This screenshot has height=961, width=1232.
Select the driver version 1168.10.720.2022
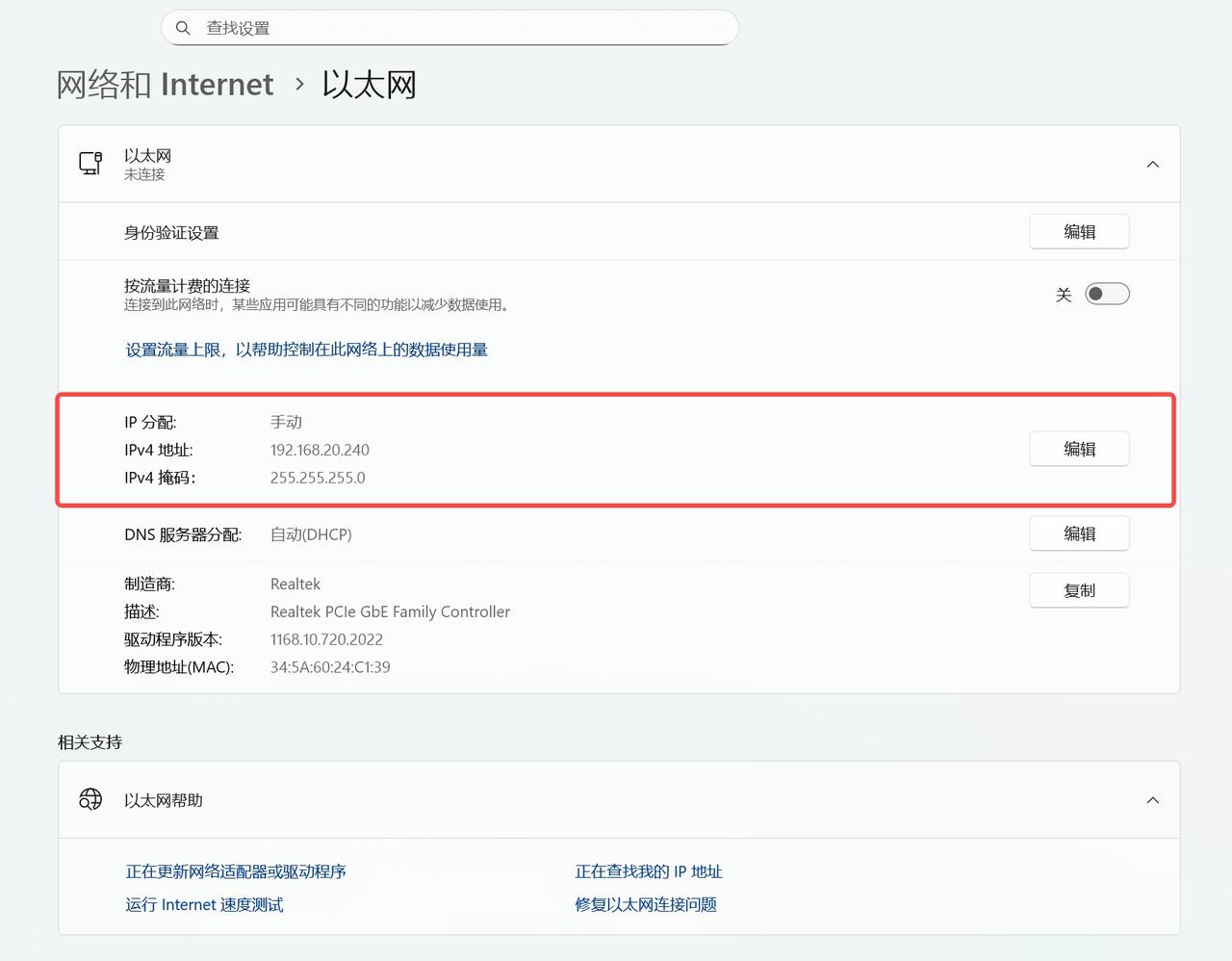[x=326, y=639]
